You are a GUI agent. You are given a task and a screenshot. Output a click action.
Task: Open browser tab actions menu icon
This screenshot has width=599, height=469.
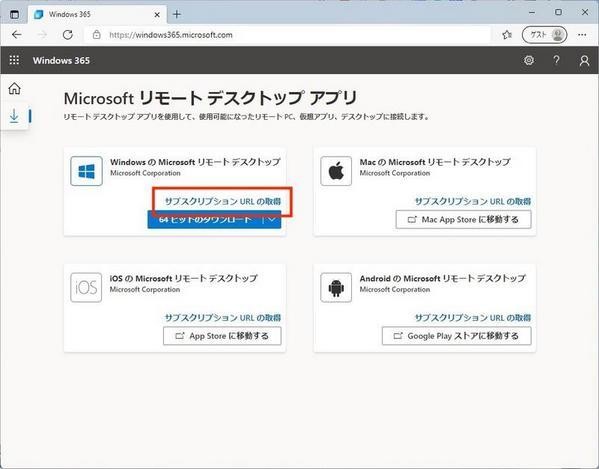pyautogui.click(x=14, y=15)
